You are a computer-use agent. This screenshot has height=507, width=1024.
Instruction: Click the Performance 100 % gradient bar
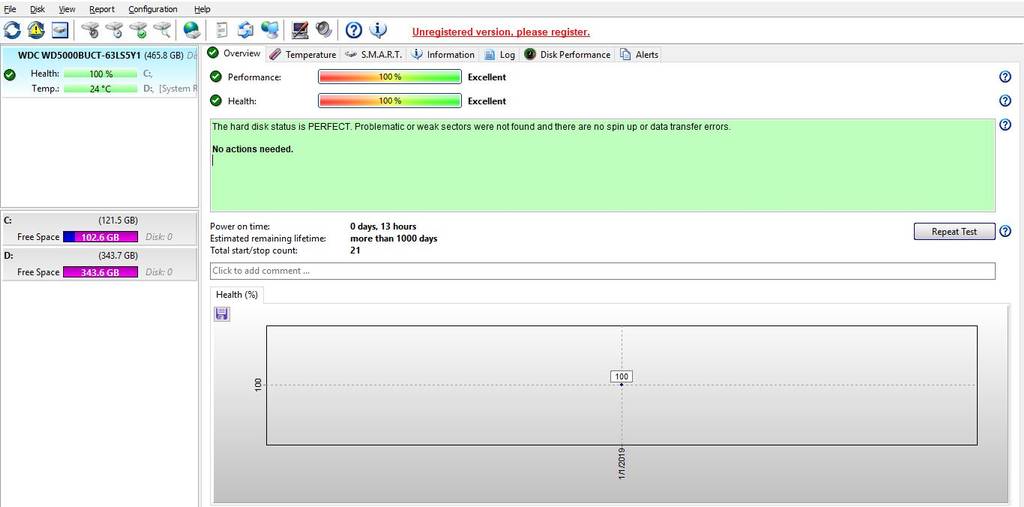point(390,77)
